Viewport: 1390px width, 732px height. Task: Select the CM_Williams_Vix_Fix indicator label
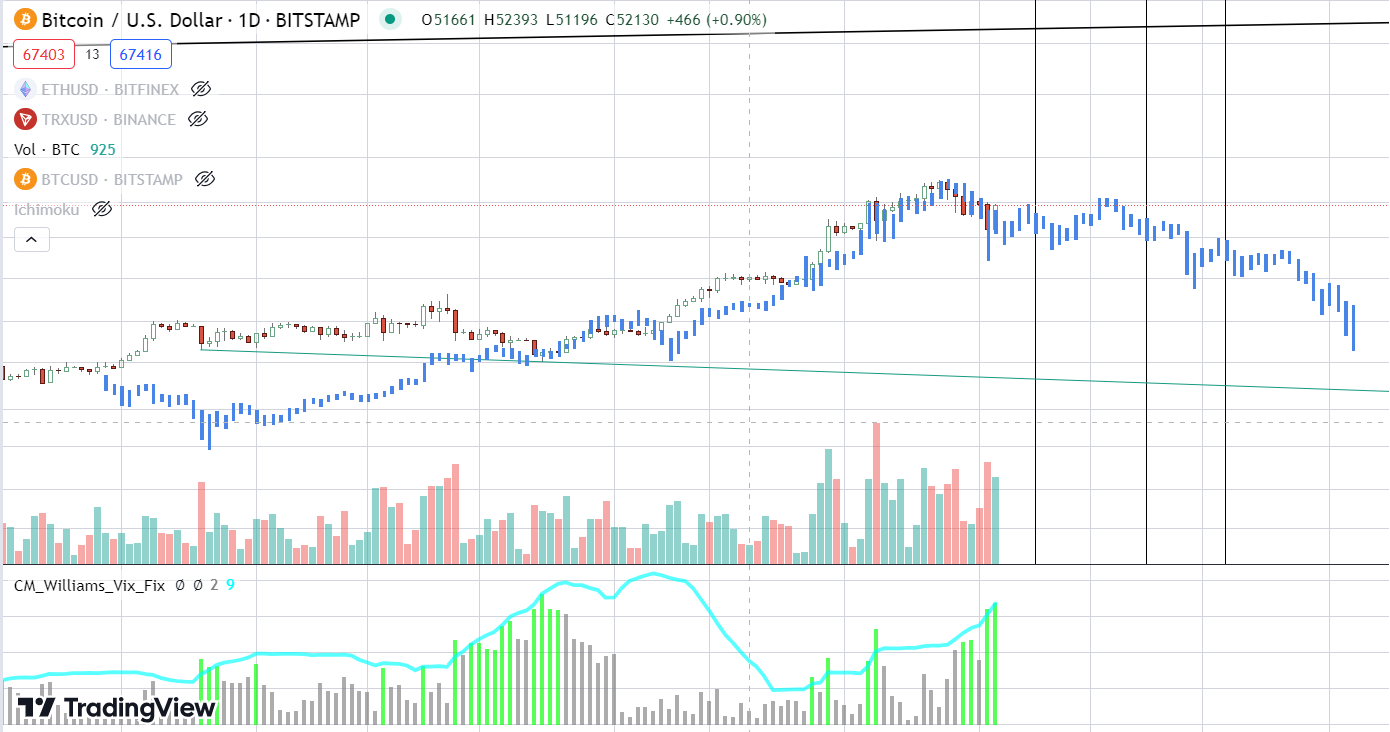89,585
